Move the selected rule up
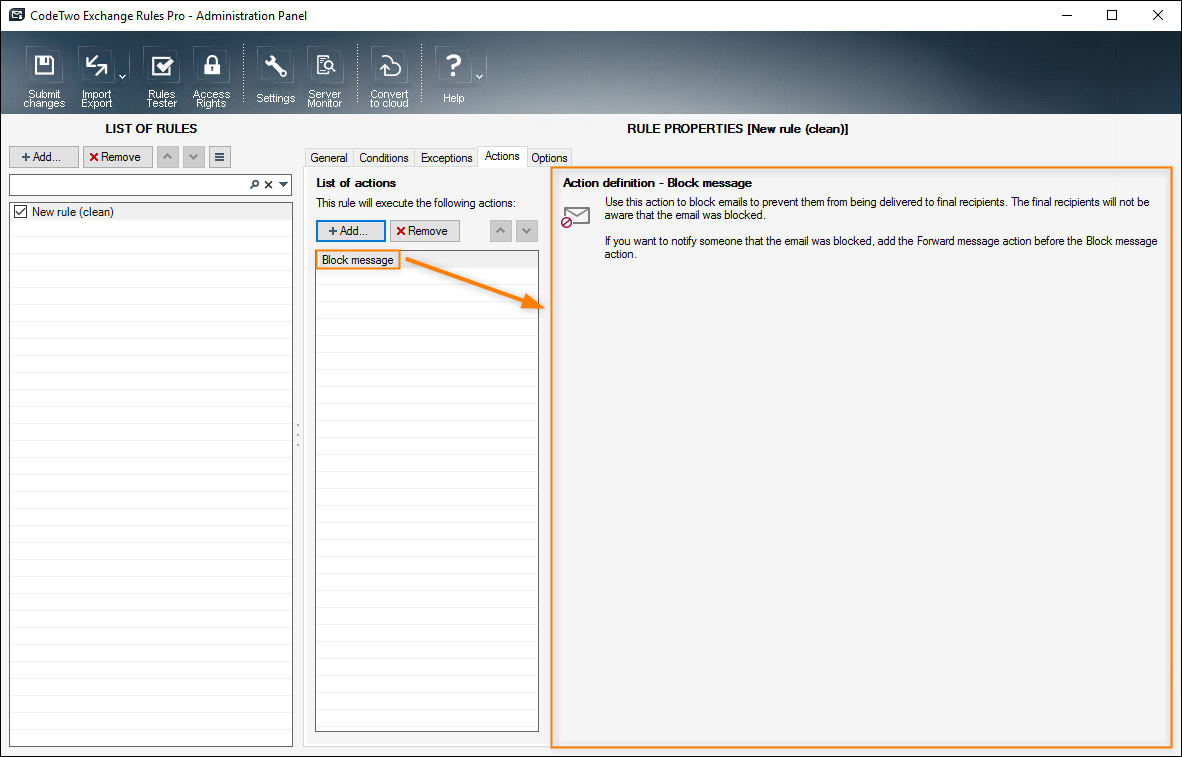The image size is (1182, 757). coord(167,157)
